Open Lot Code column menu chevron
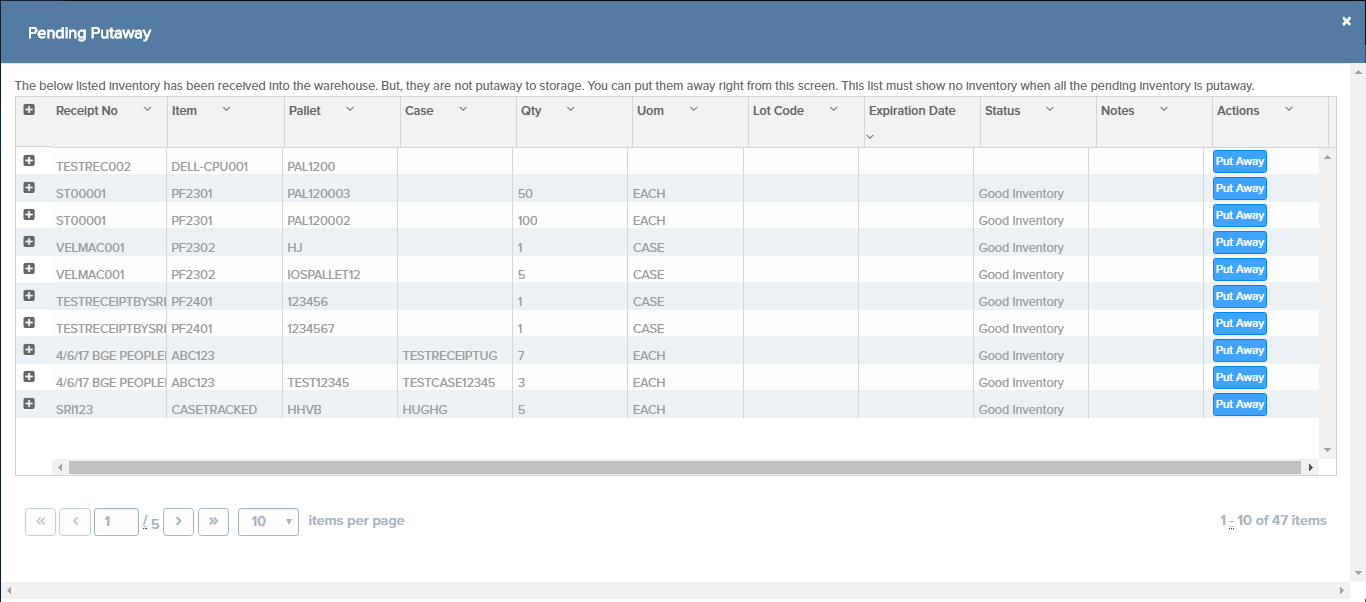Viewport: 1366px width, 602px height. 833,109
